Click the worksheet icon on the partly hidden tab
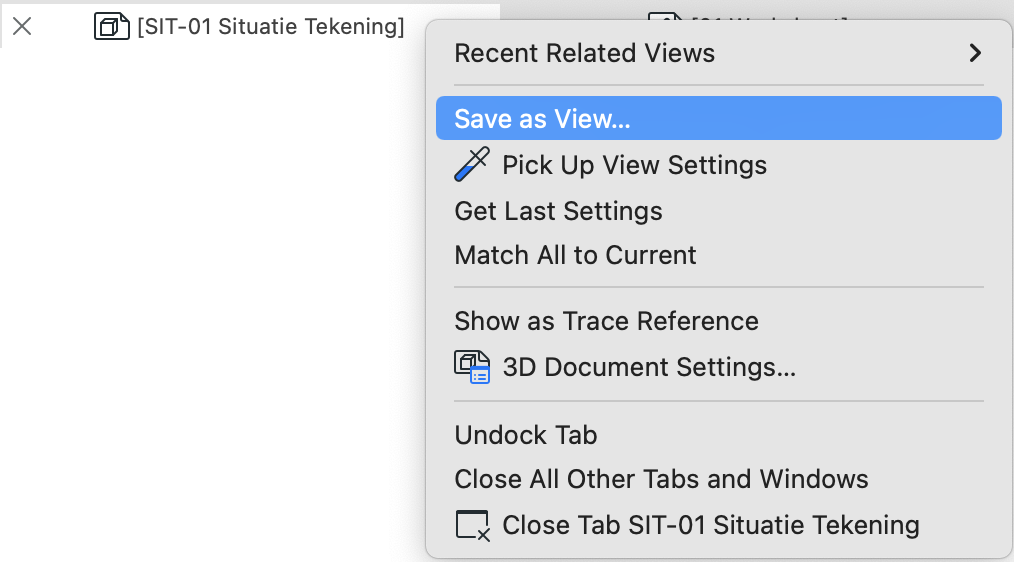 (665, 17)
